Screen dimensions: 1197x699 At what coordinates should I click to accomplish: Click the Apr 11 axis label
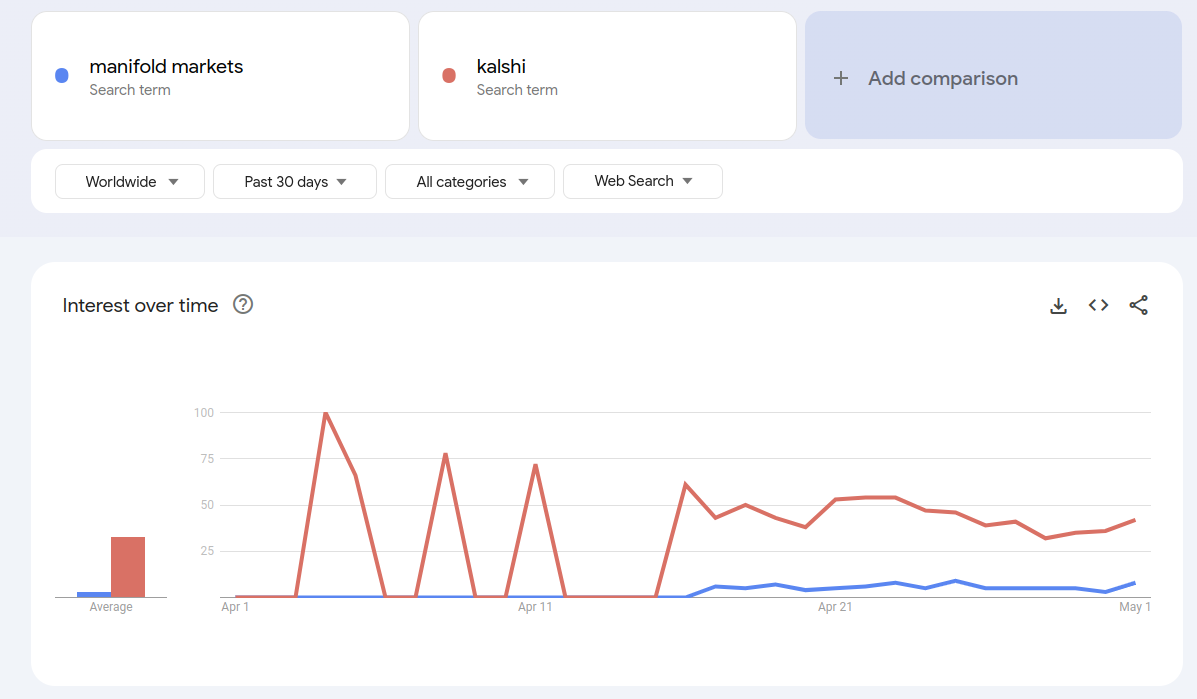tap(534, 607)
